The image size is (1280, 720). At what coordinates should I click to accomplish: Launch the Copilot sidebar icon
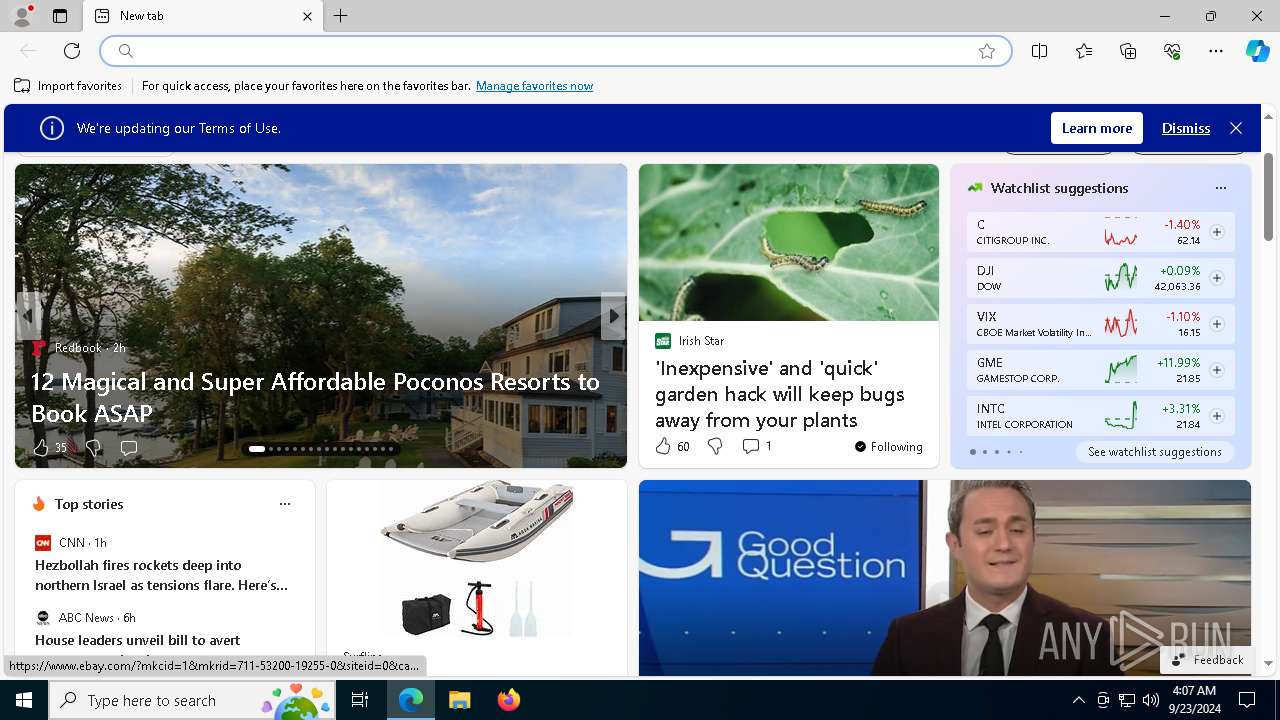tap(1257, 51)
